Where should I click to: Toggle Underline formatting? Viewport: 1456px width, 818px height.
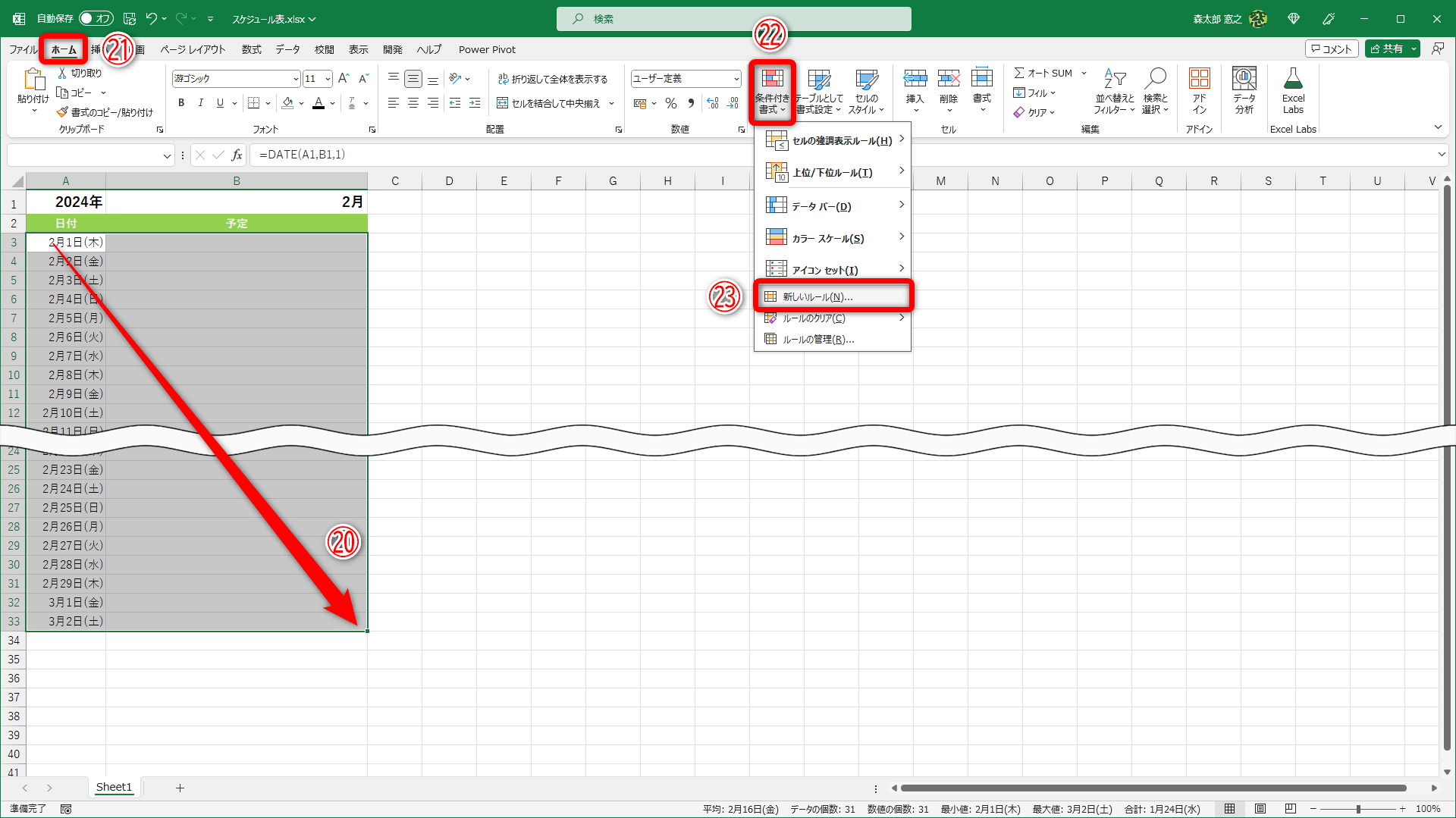pyautogui.click(x=220, y=103)
